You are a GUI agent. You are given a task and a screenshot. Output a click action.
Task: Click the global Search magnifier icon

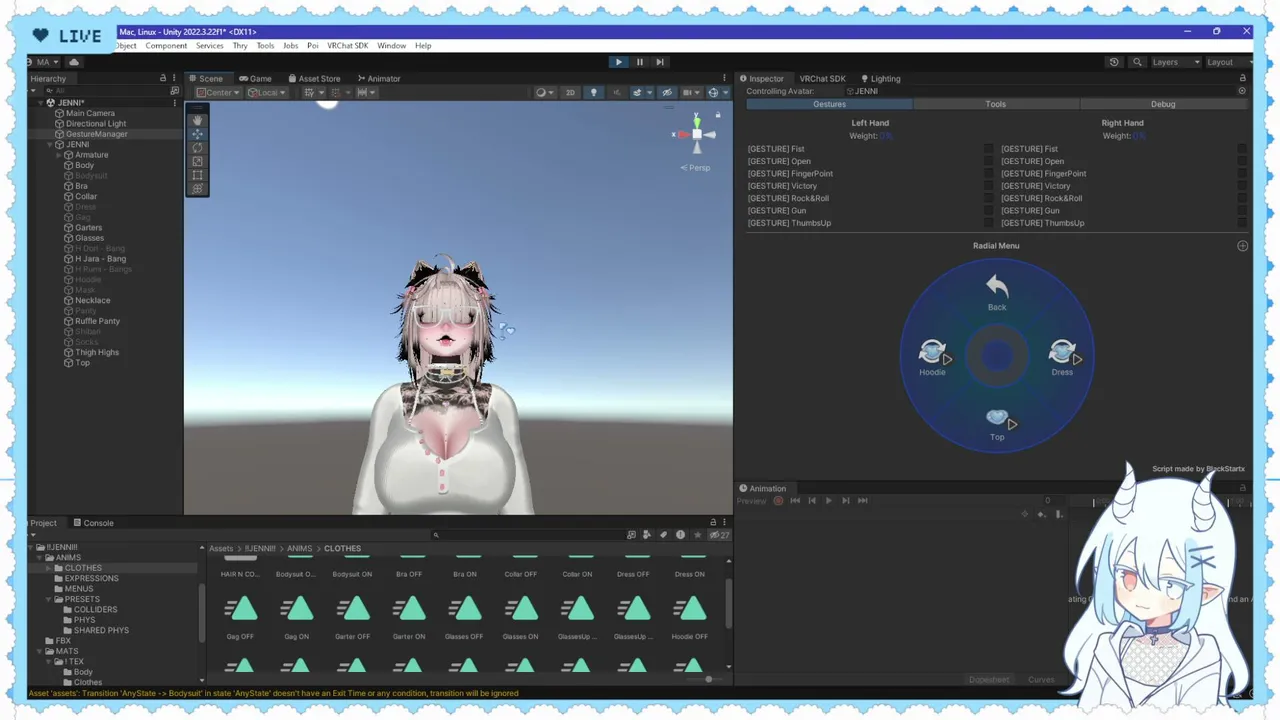point(1137,62)
